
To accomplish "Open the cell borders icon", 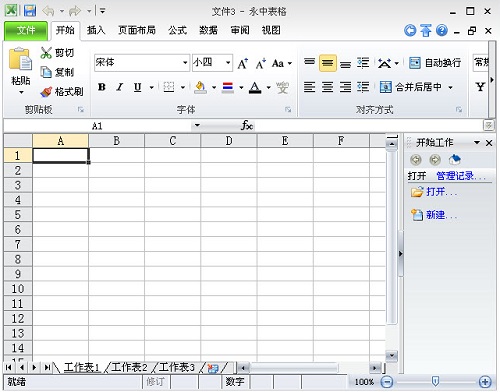I will [x=169, y=87].
